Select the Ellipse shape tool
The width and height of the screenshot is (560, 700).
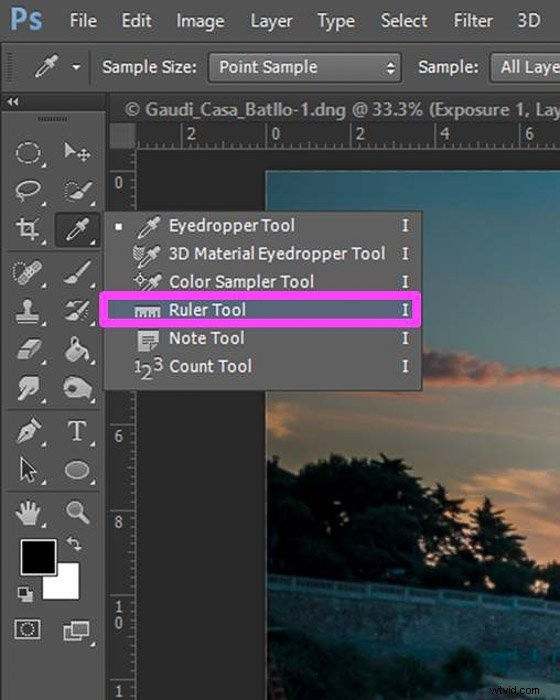pyautogui.click(x=77, y=470)
